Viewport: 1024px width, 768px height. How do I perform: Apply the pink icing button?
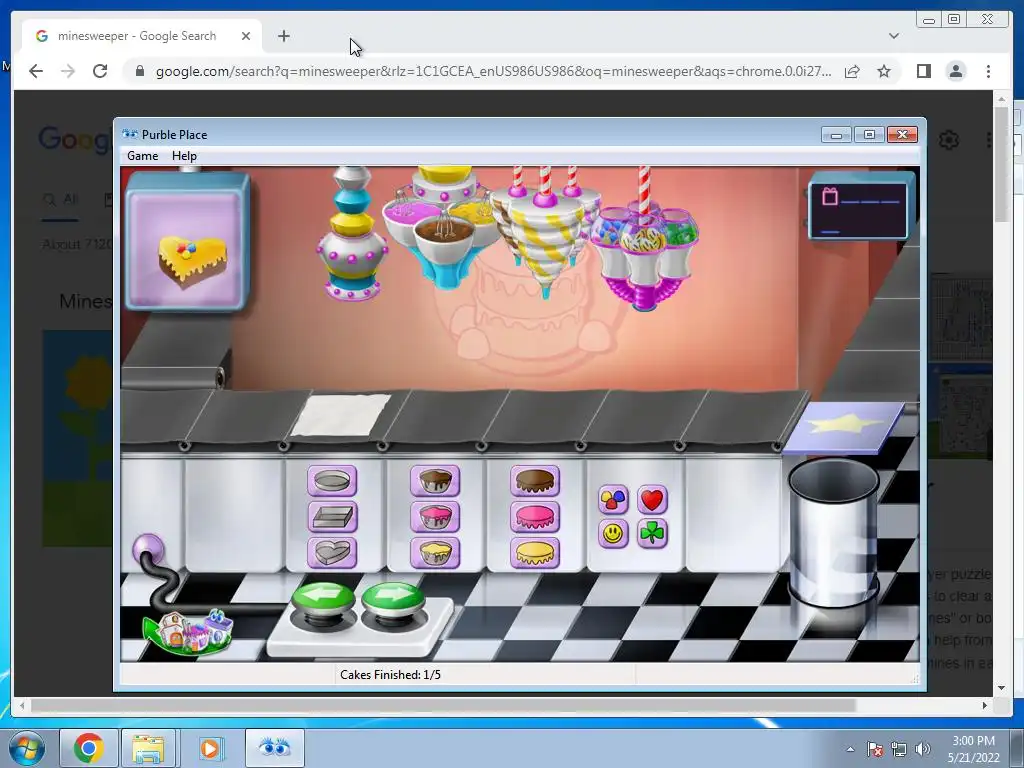[x=535, y=517]
